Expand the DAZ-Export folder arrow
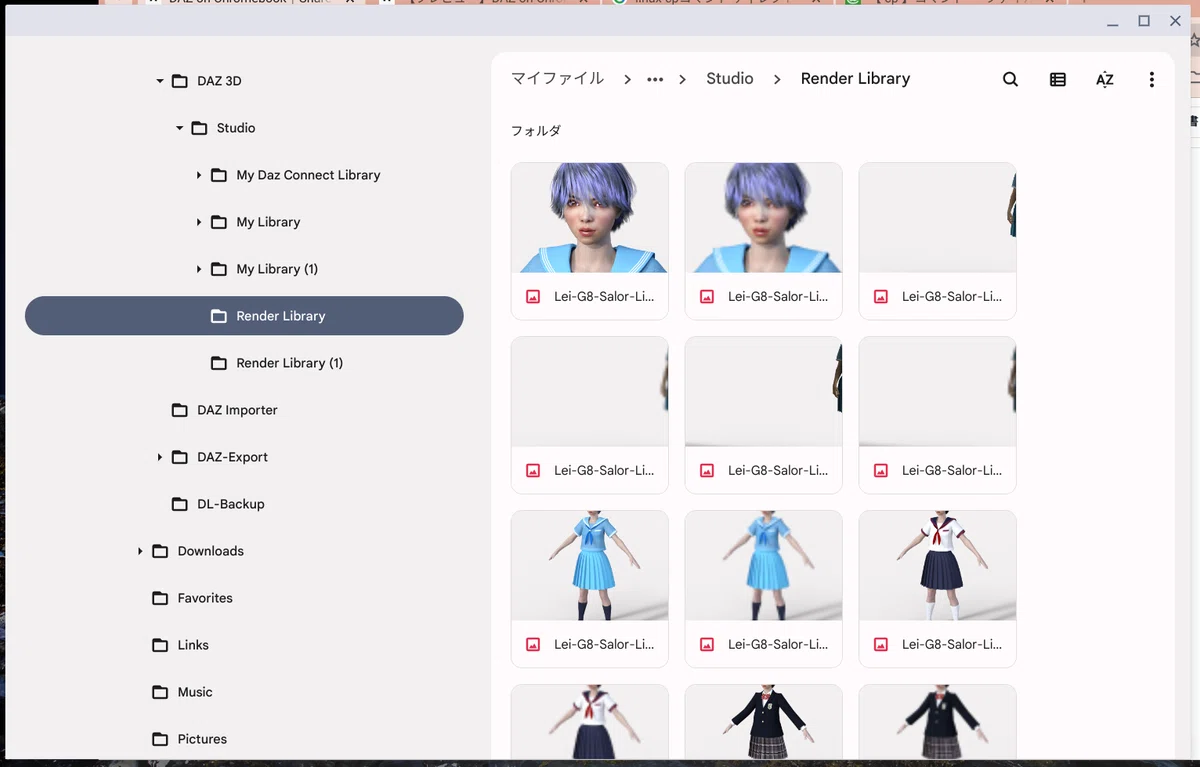 (x=160, y=457)
